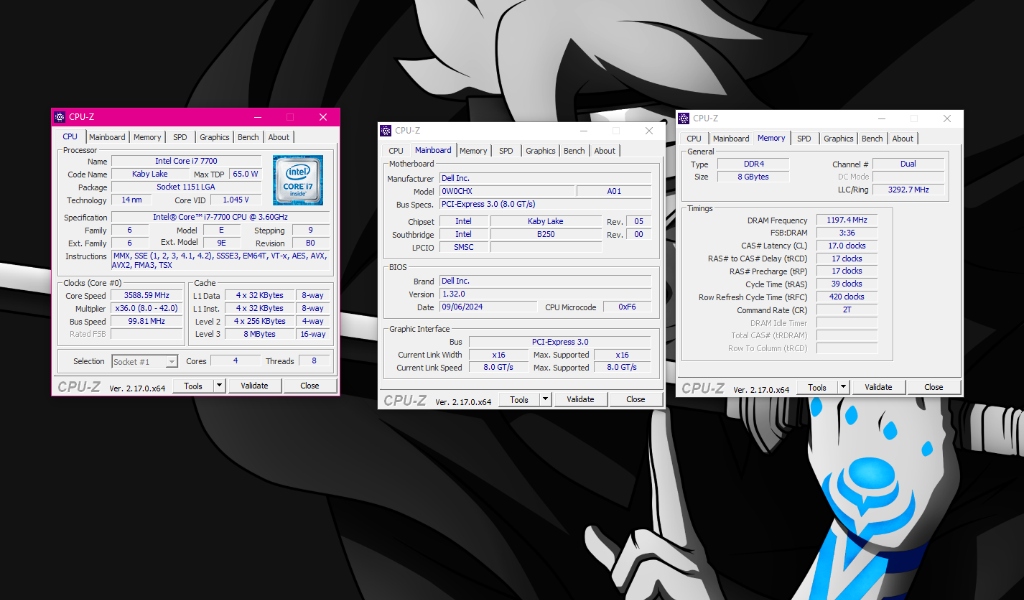Screen dimensions: 1024x600
Task: Switch to the SPD tab in the CPU window
Action: [179, 137]
